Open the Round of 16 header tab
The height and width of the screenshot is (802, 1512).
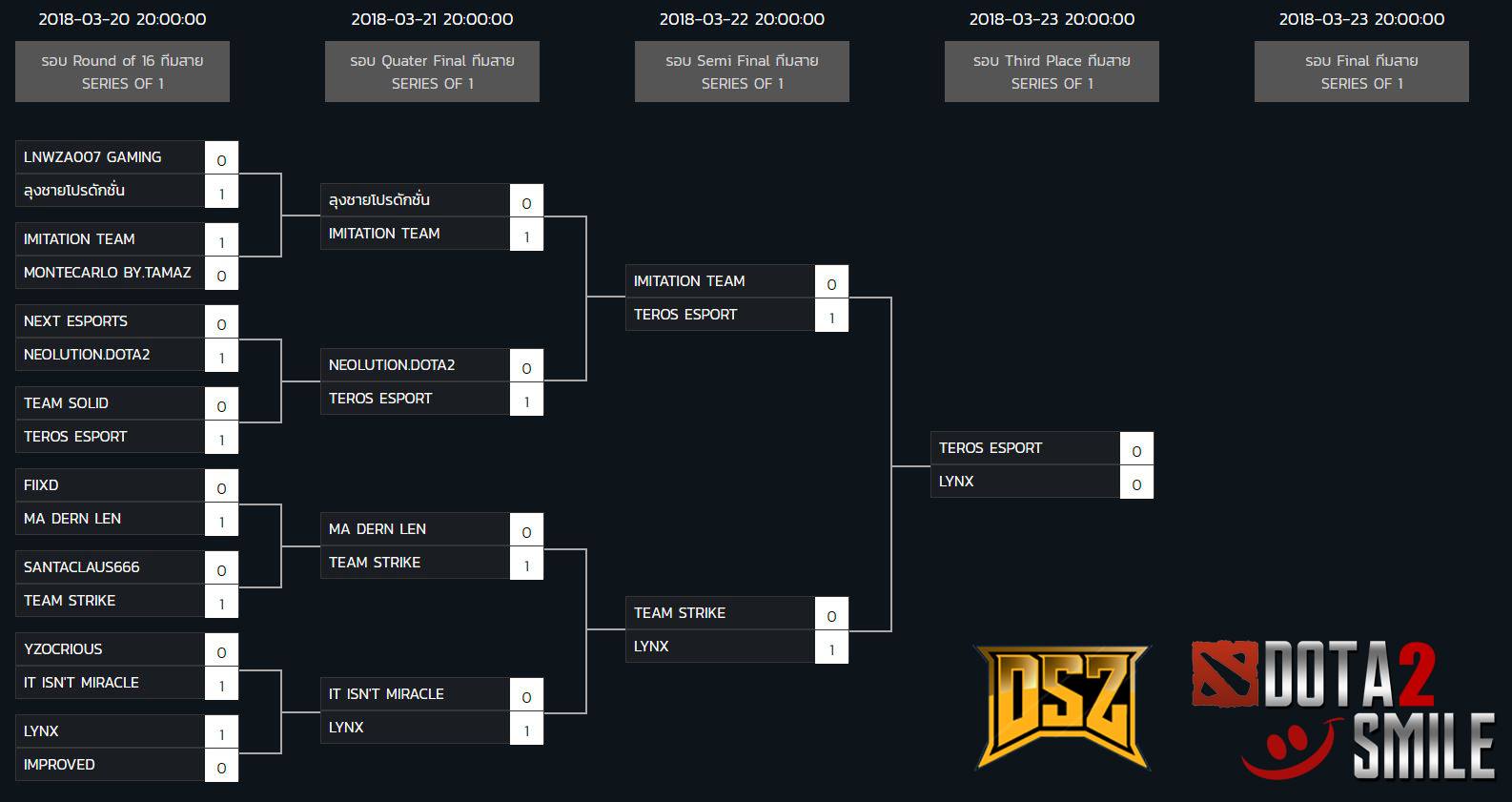tap(122, 72)
